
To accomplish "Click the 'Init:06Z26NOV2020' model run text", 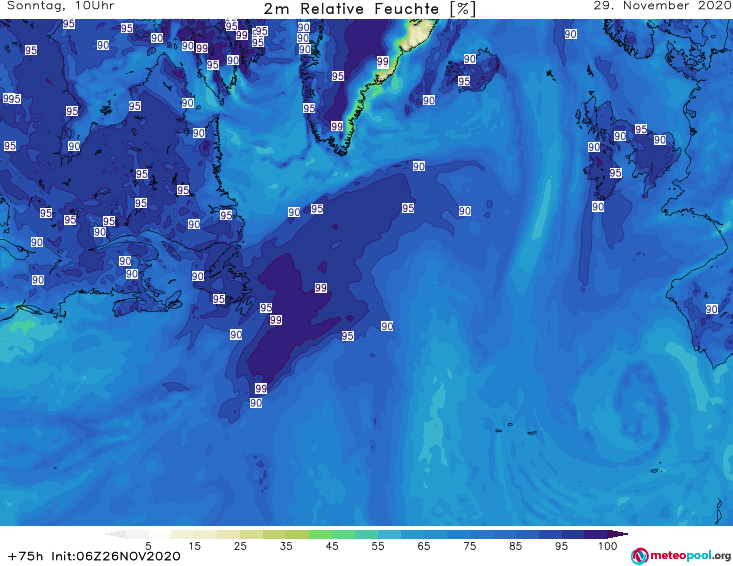I will pos(115,556).
